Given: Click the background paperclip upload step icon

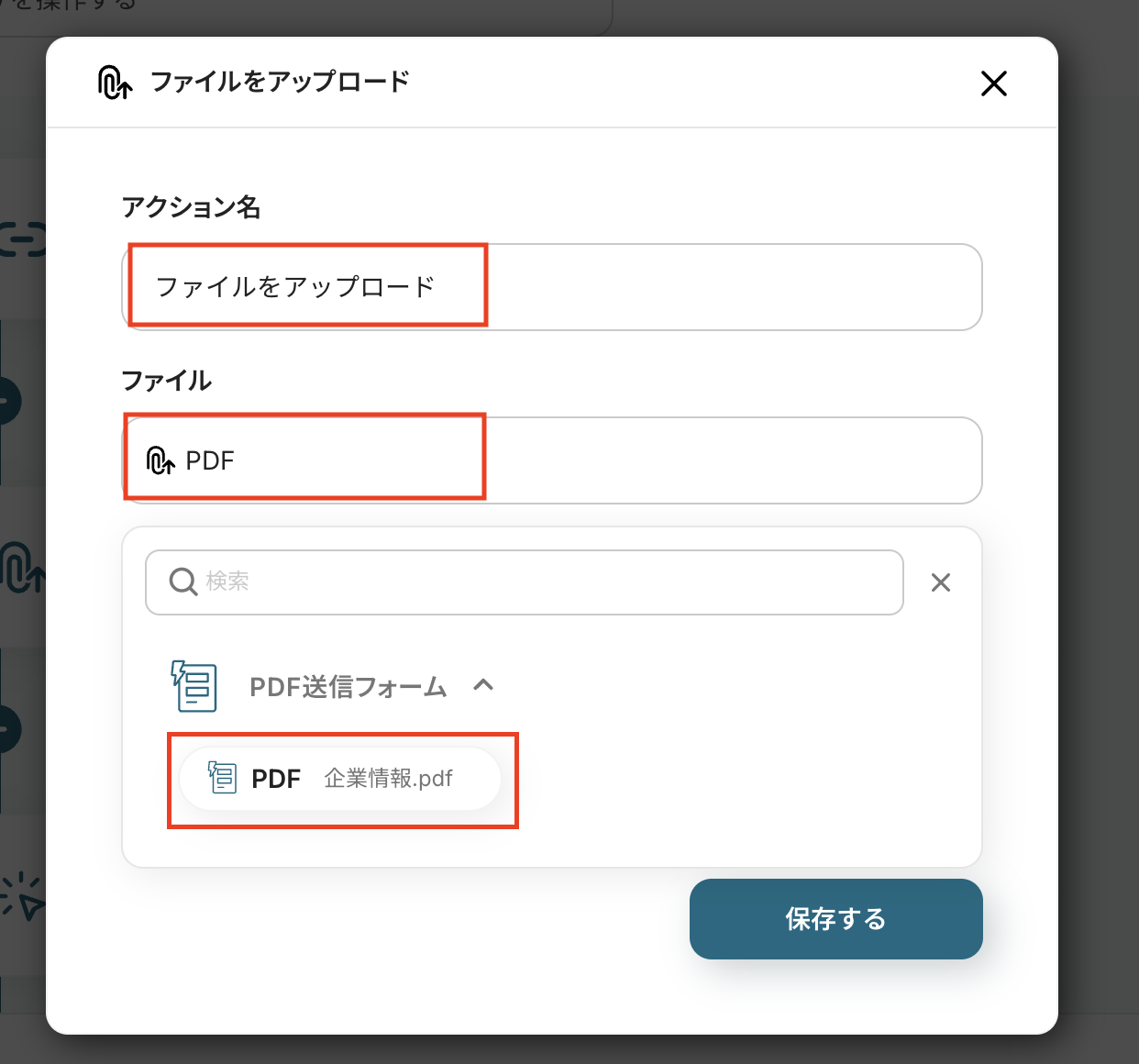Looking at the screenshot, I should 22,569.
